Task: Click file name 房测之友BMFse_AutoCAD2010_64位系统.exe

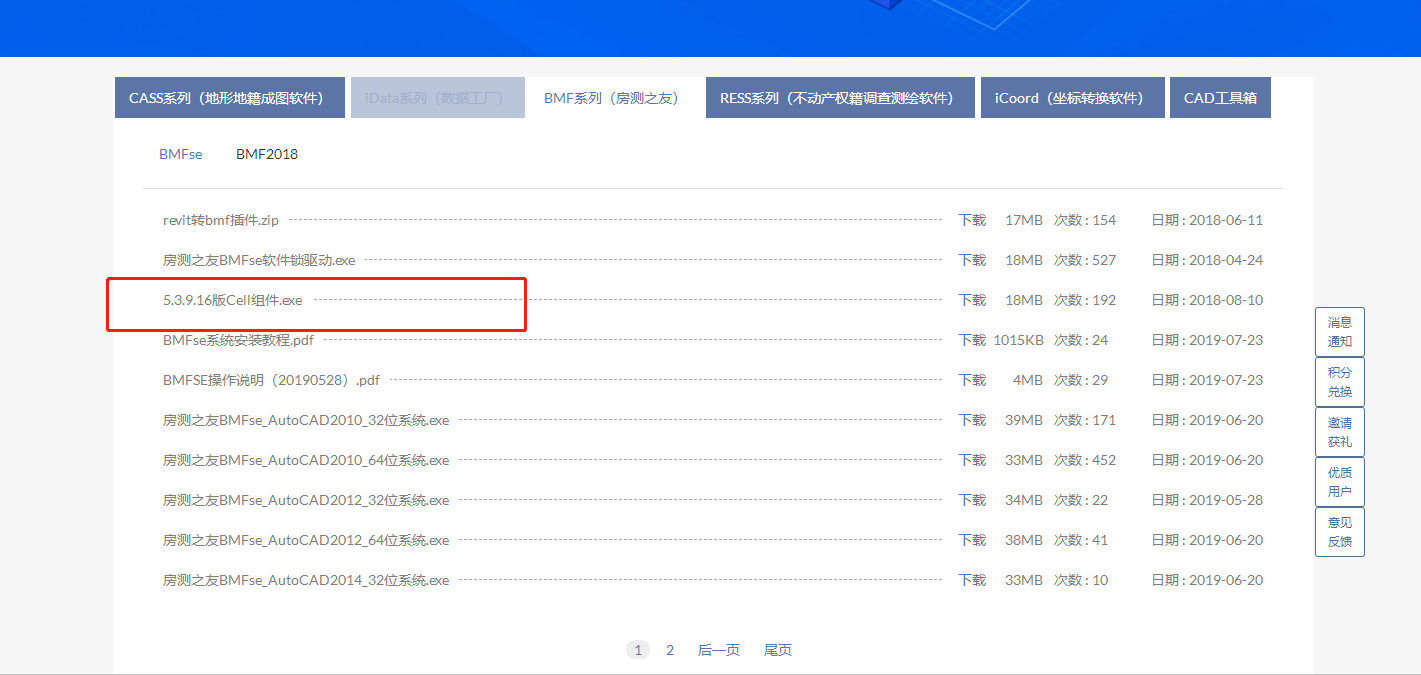Action: pos(306,460)
